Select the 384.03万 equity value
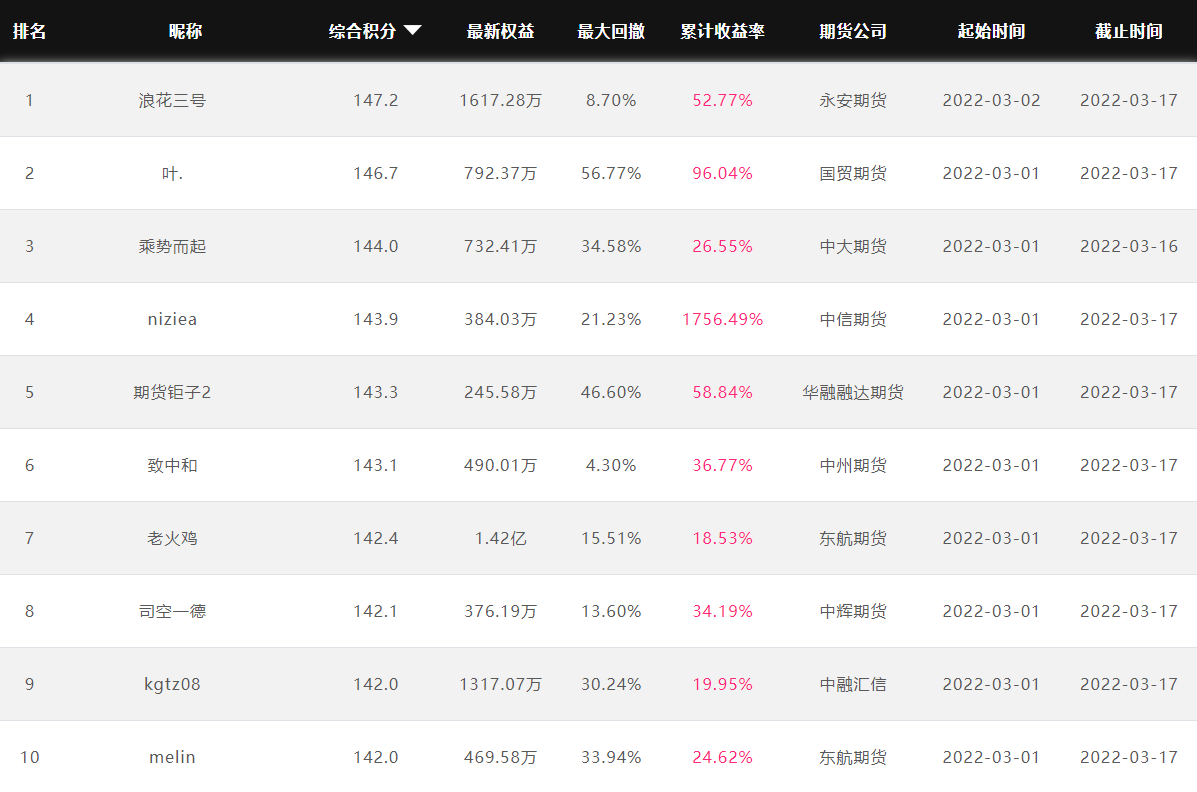Screen dimensions: 1197x792 click(500, 319)
